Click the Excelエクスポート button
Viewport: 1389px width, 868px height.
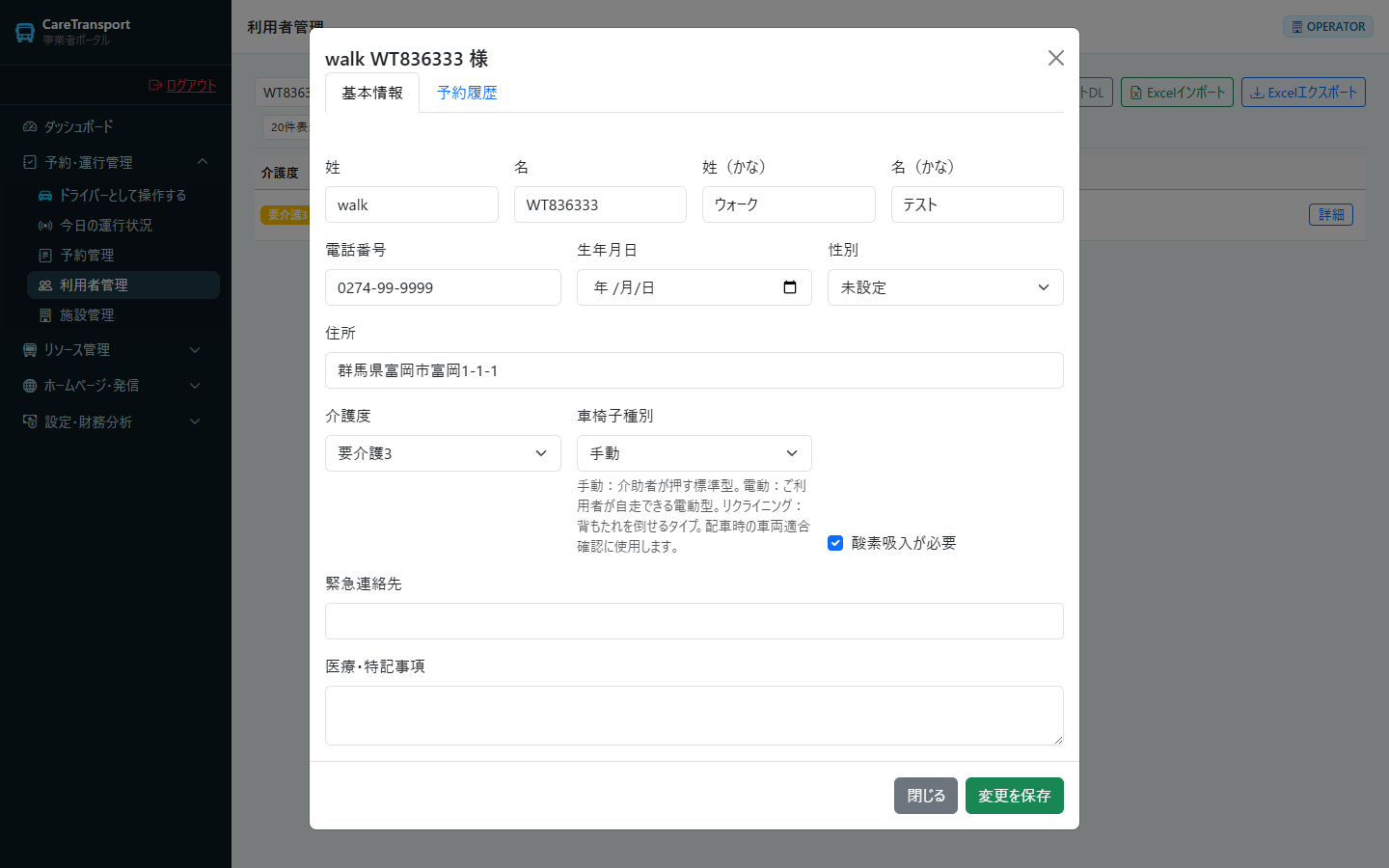tap(1303, 93)
